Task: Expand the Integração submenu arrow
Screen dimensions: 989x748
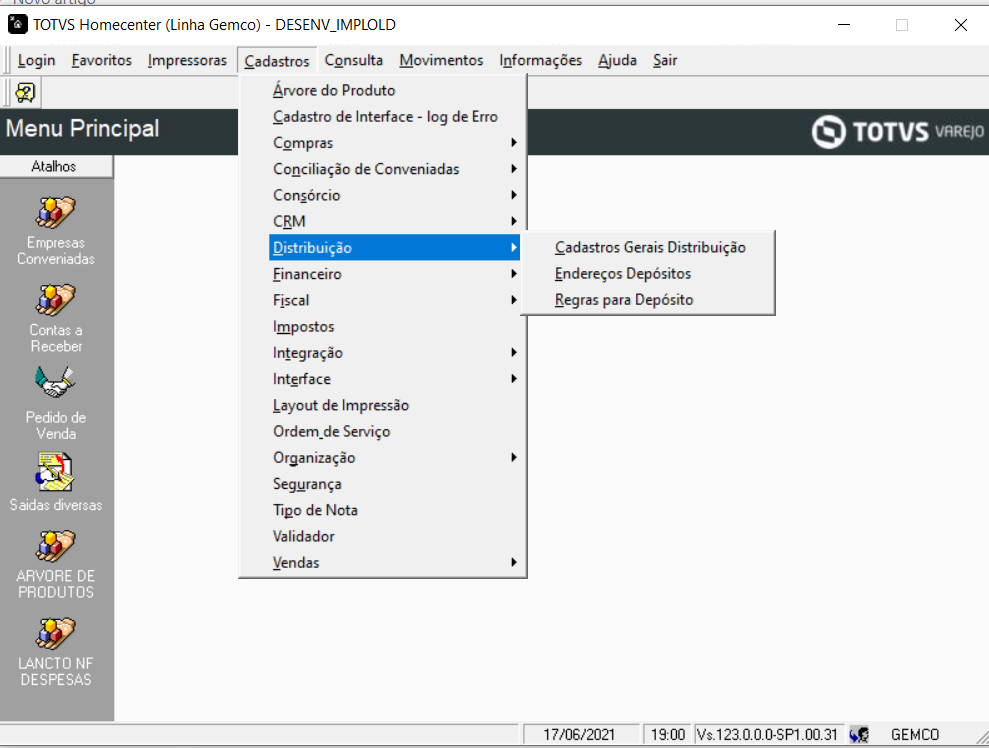Action: (514, 353)
